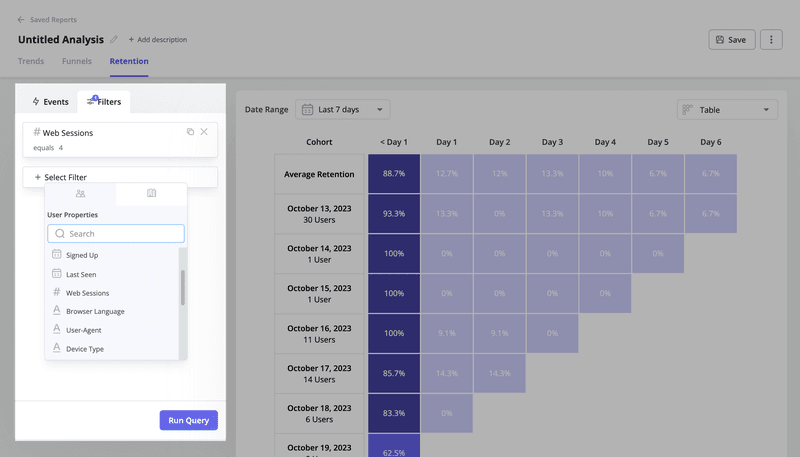Click the October 15, 2023 cohort row

pos(319,293)
